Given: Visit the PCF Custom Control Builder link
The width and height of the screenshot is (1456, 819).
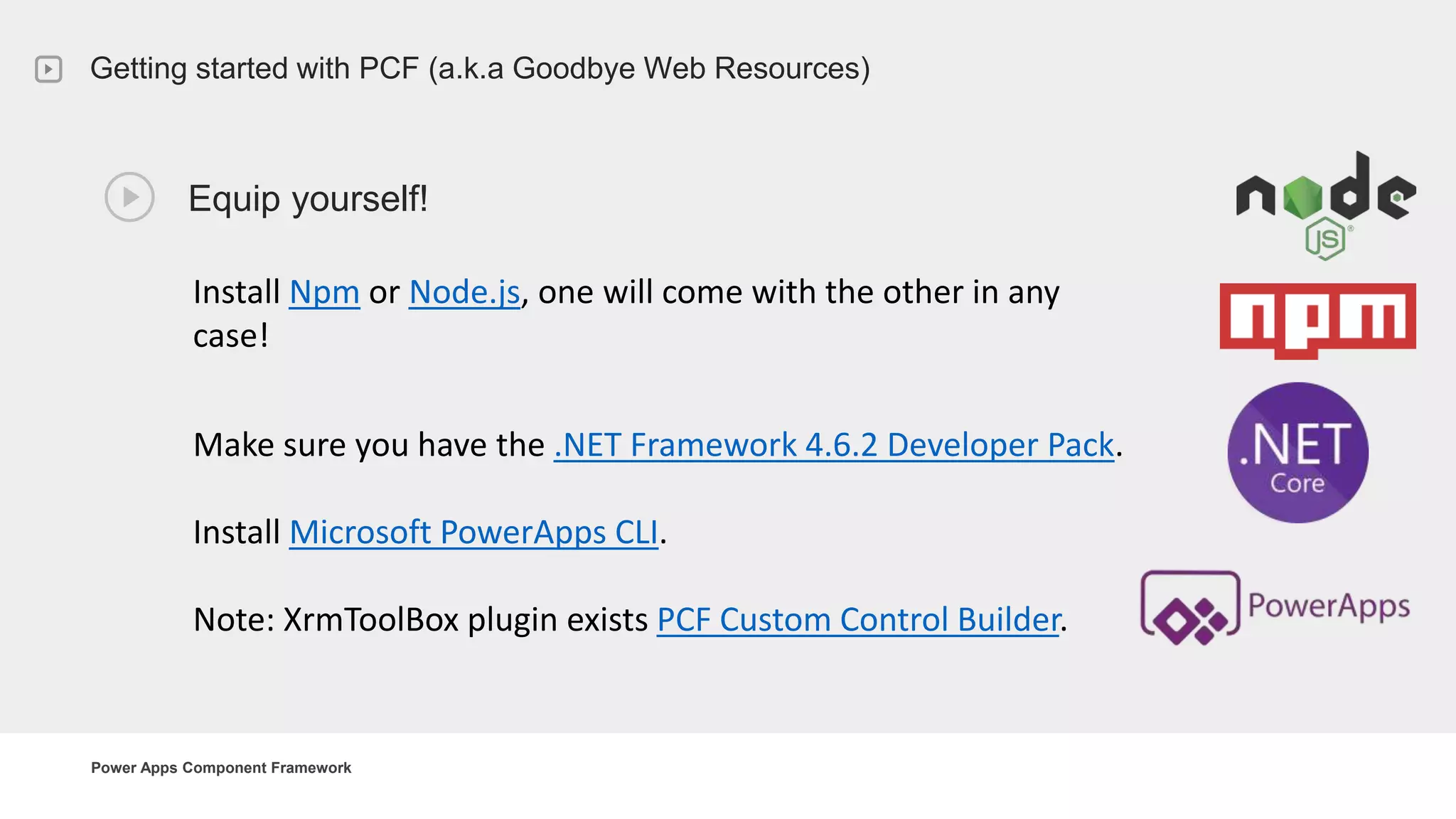Looking at the screenshot, I should pos(859,620).
